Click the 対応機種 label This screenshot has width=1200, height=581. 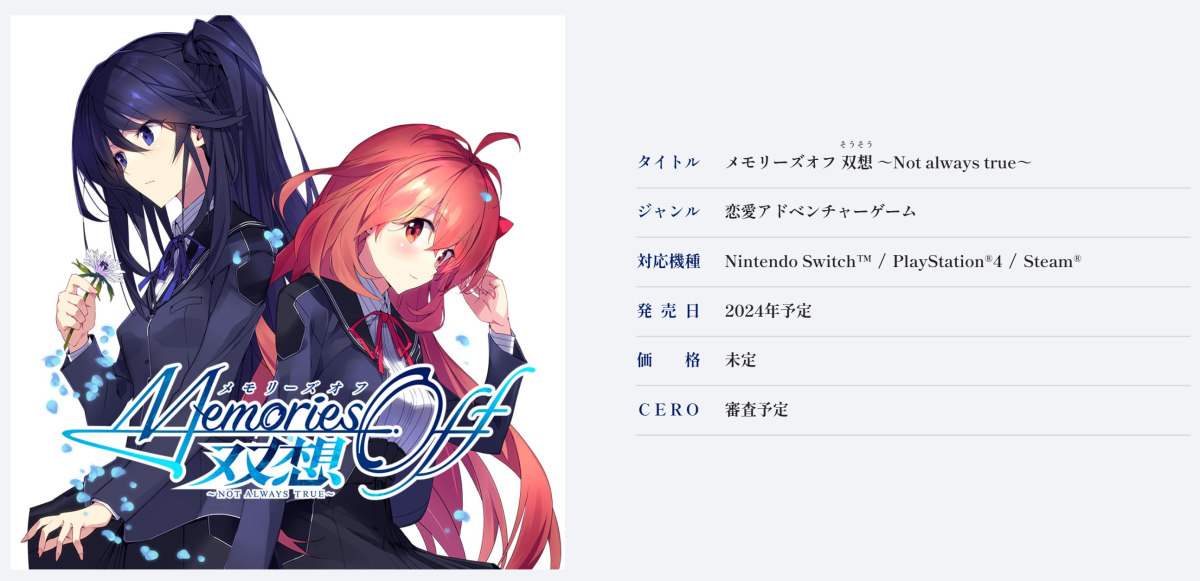coord(668,262)
